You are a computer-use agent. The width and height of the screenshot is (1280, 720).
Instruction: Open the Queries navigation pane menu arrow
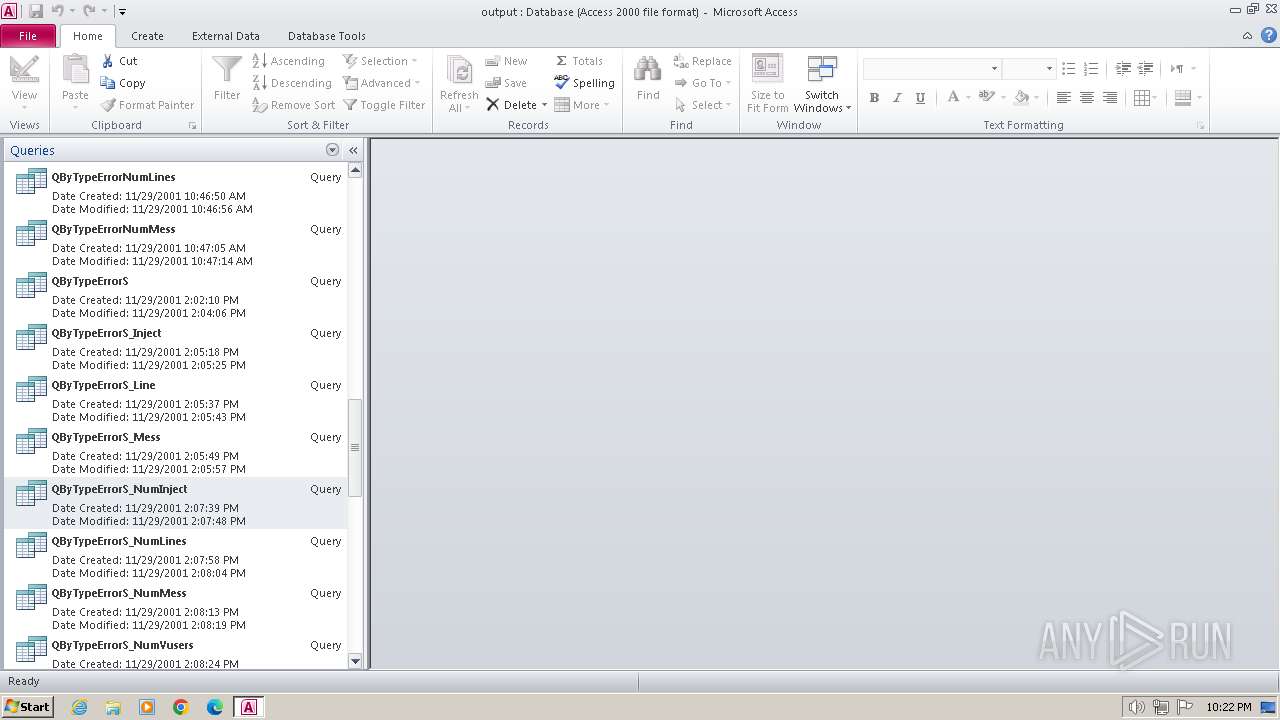pyautogui.click(x=332, y=150)
